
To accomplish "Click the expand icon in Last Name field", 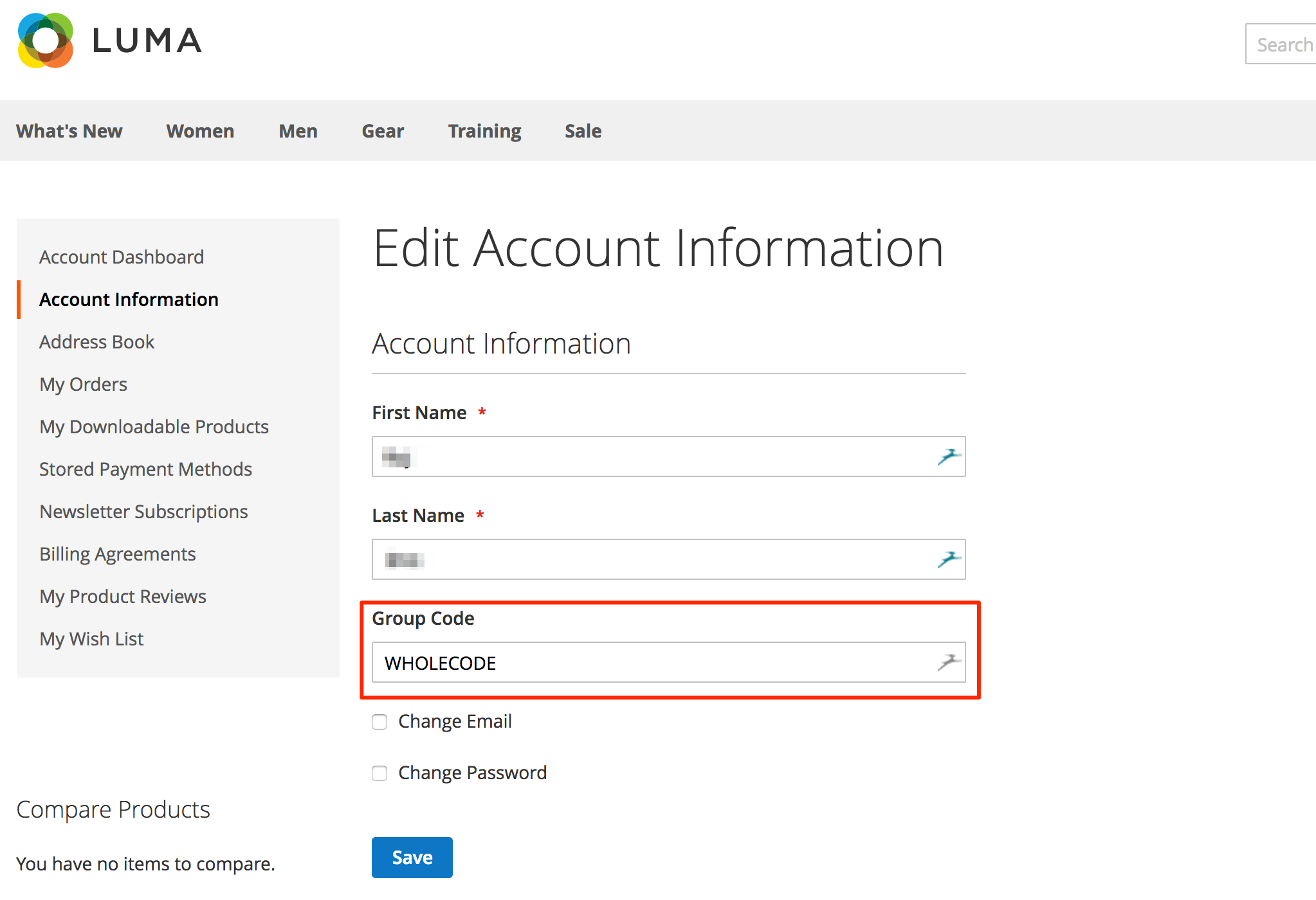I will (951, 557).
